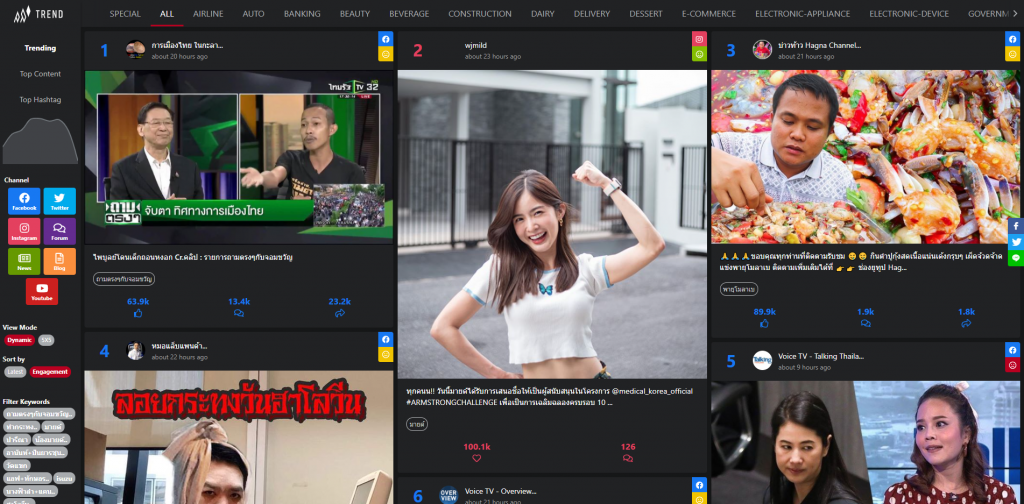
Task: Click the share icon on post 1
Action: [x=339, y=313]
